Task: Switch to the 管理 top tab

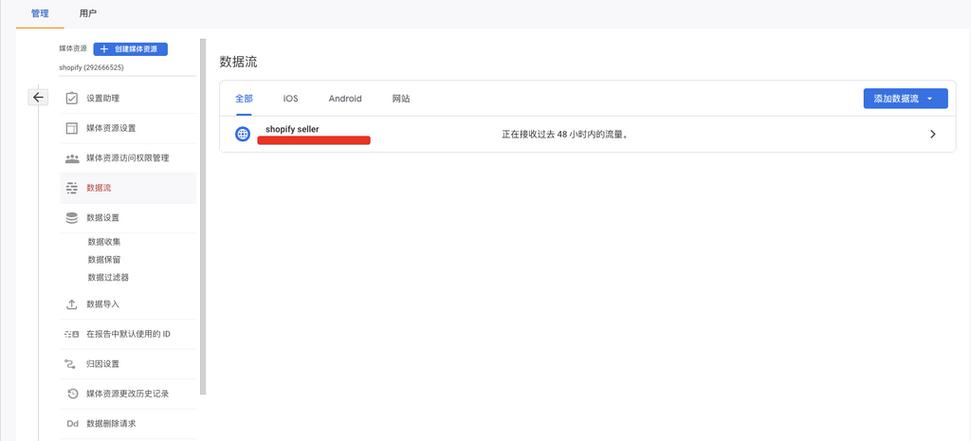Action: tap(40, 13)
